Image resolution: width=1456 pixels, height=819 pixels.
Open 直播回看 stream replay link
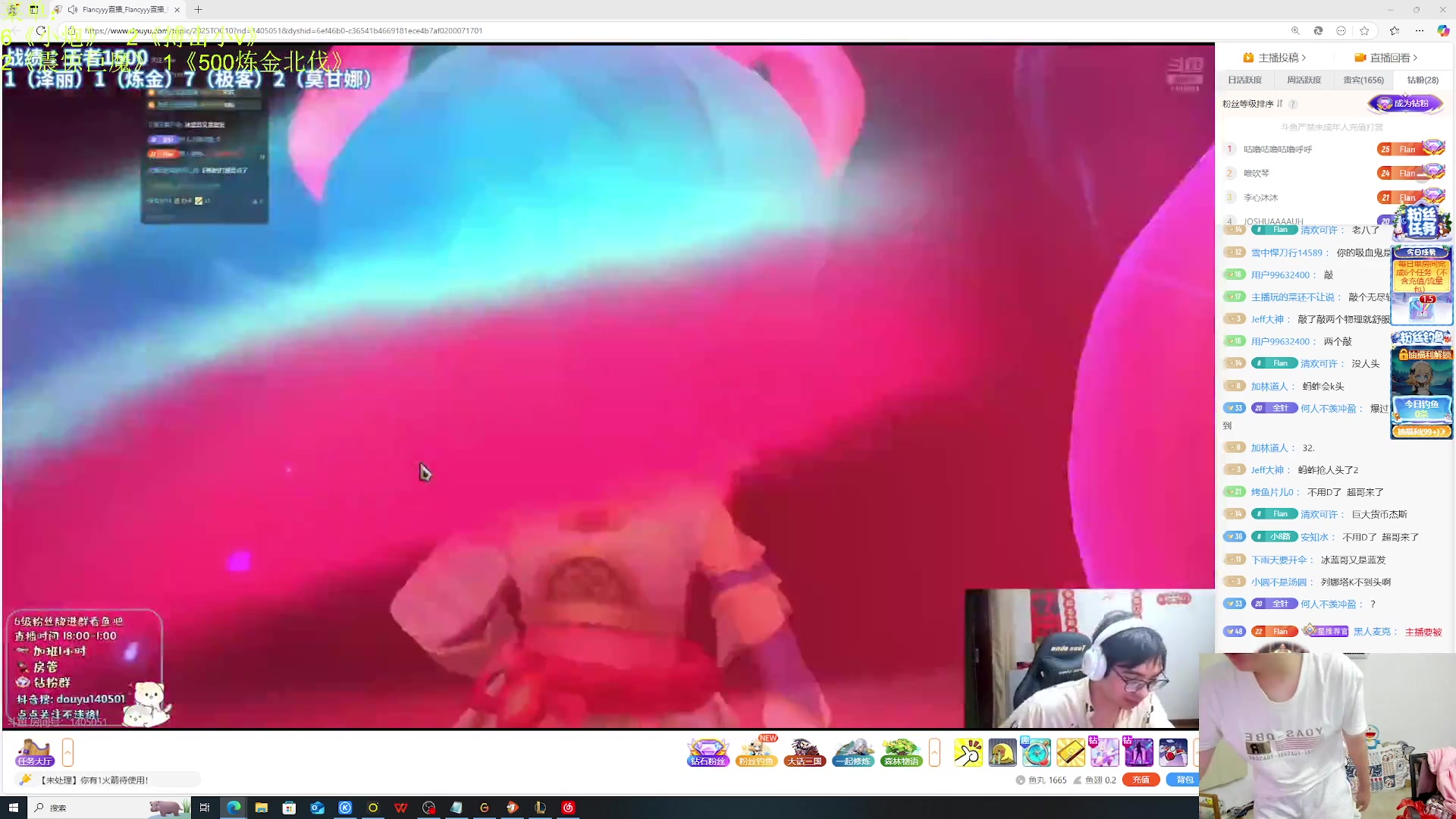(1386, 58)
